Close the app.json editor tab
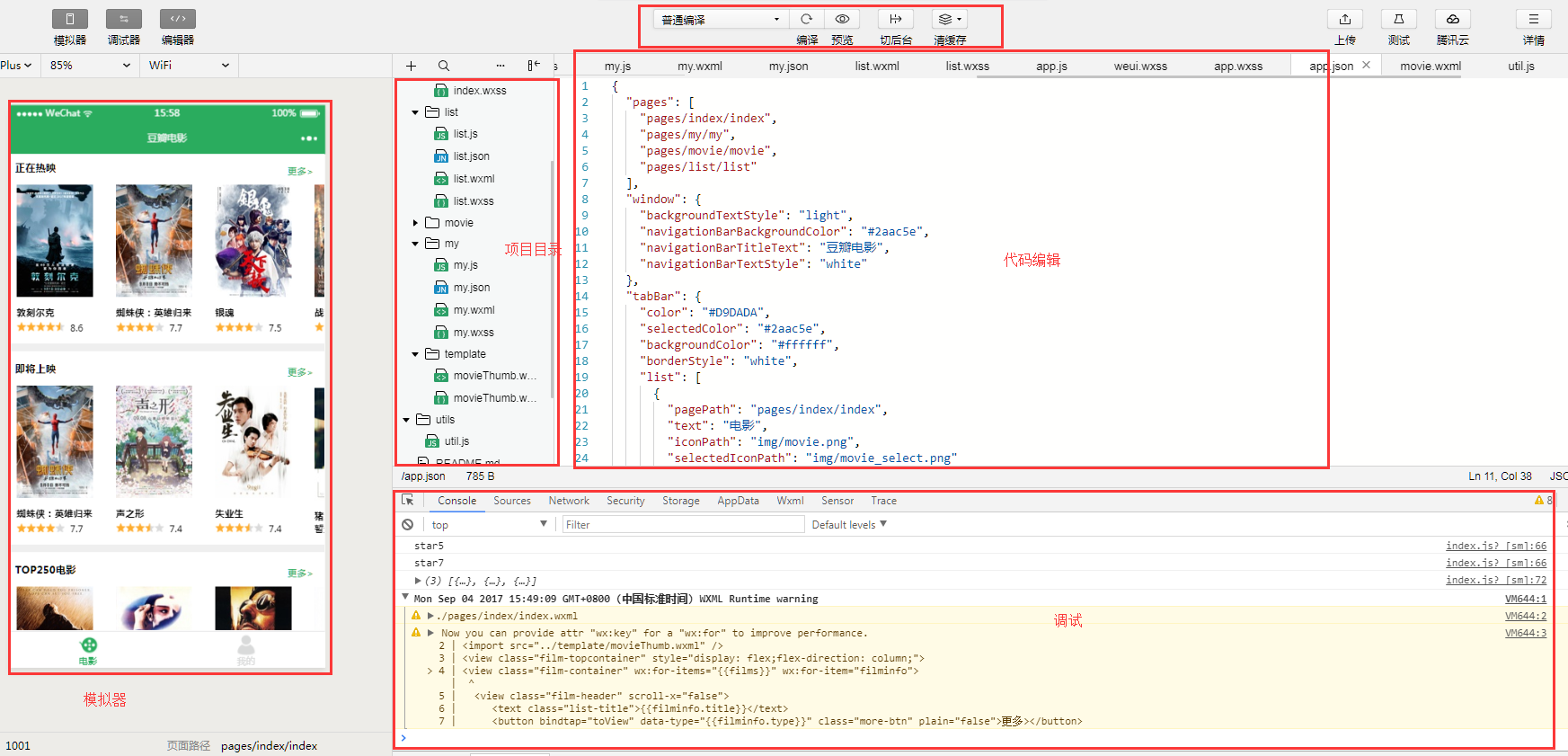Image resolution: width=1568 pixels, height=756 pixels. coord(1366,65)
